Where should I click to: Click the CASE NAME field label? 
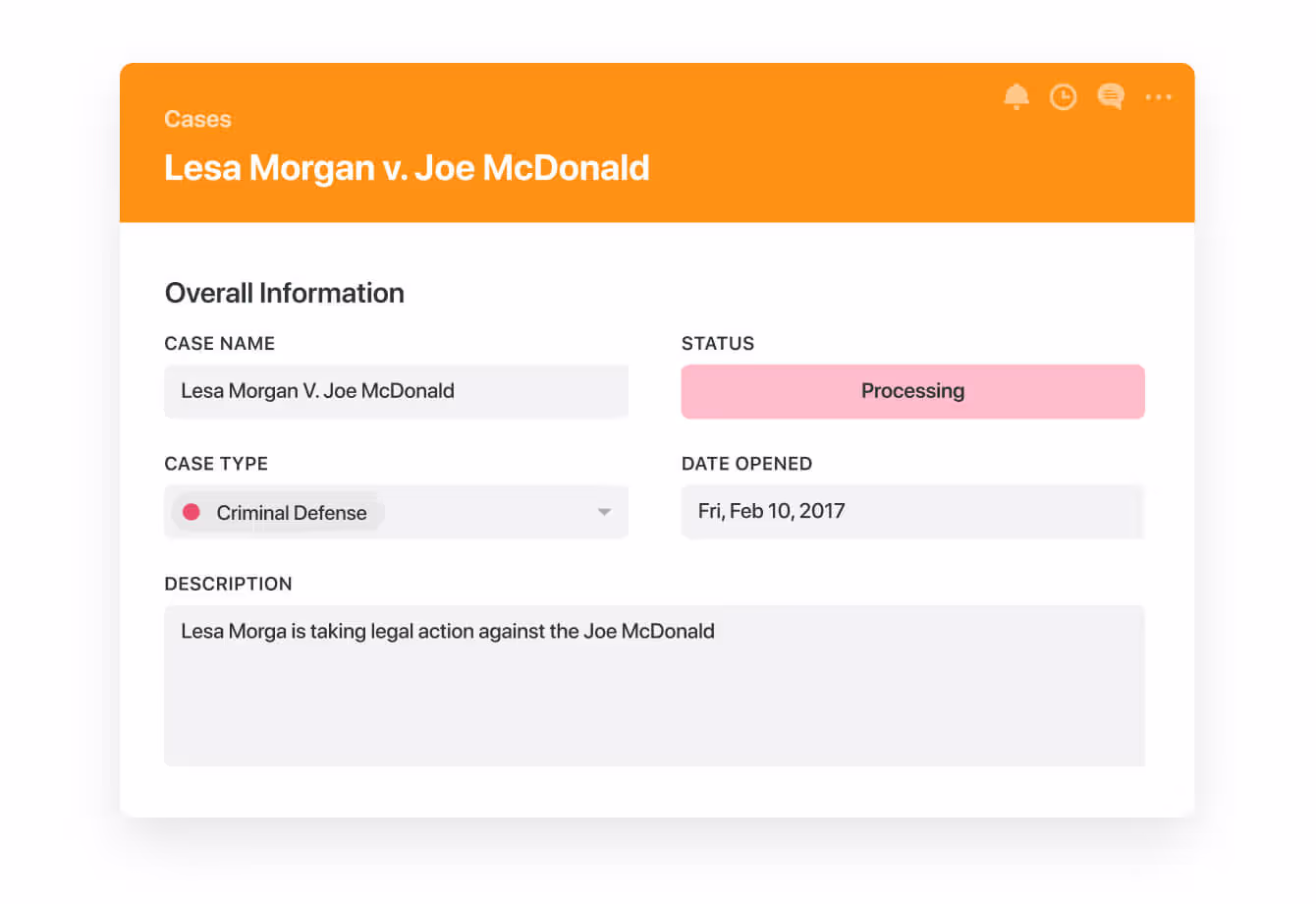(219, 344)
